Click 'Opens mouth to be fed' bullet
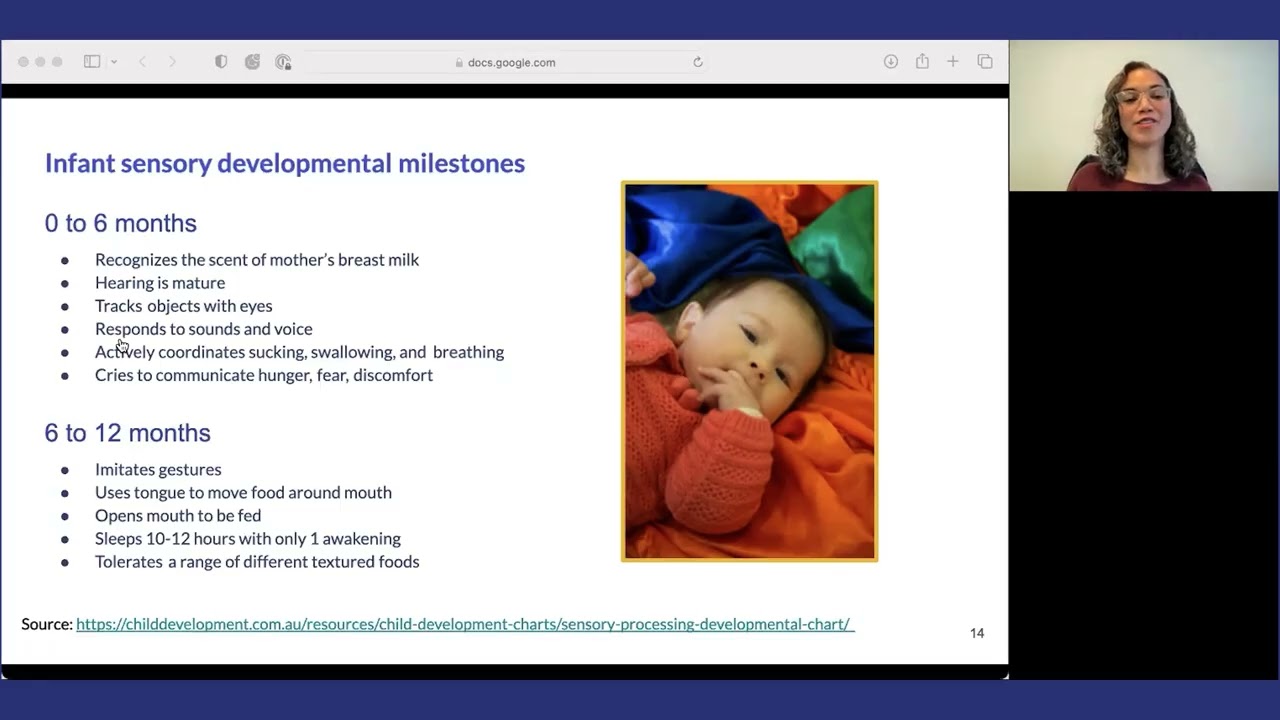The height and width of the screenshot is (720, 1280). pyautogui.click(x=178, y=516)
